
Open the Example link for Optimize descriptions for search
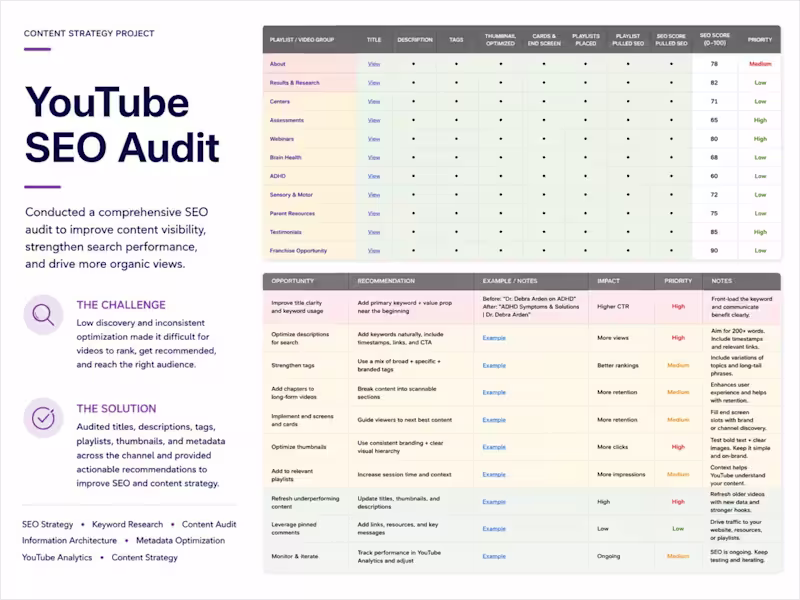(x=494, y=338)
